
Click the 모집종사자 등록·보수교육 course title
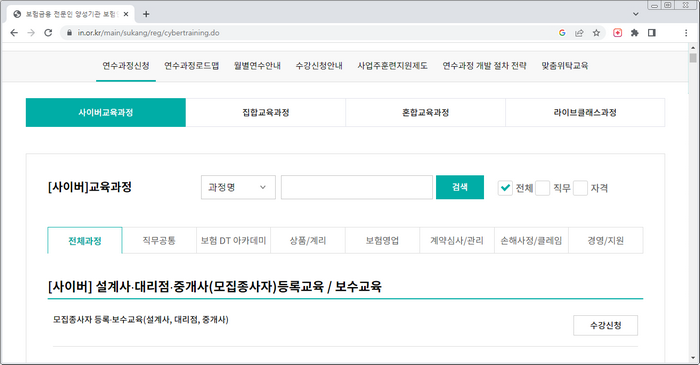[141, 320]
